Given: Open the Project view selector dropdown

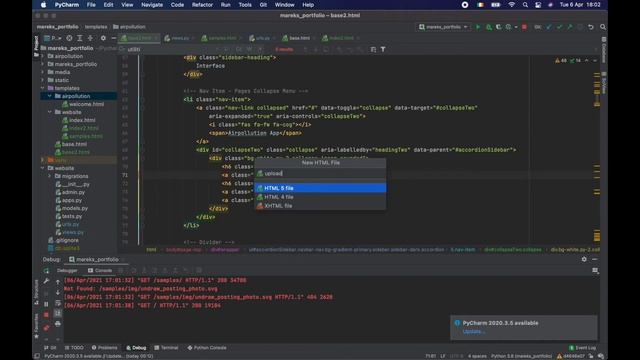Looking at the screenshot, I should point(53,38).
